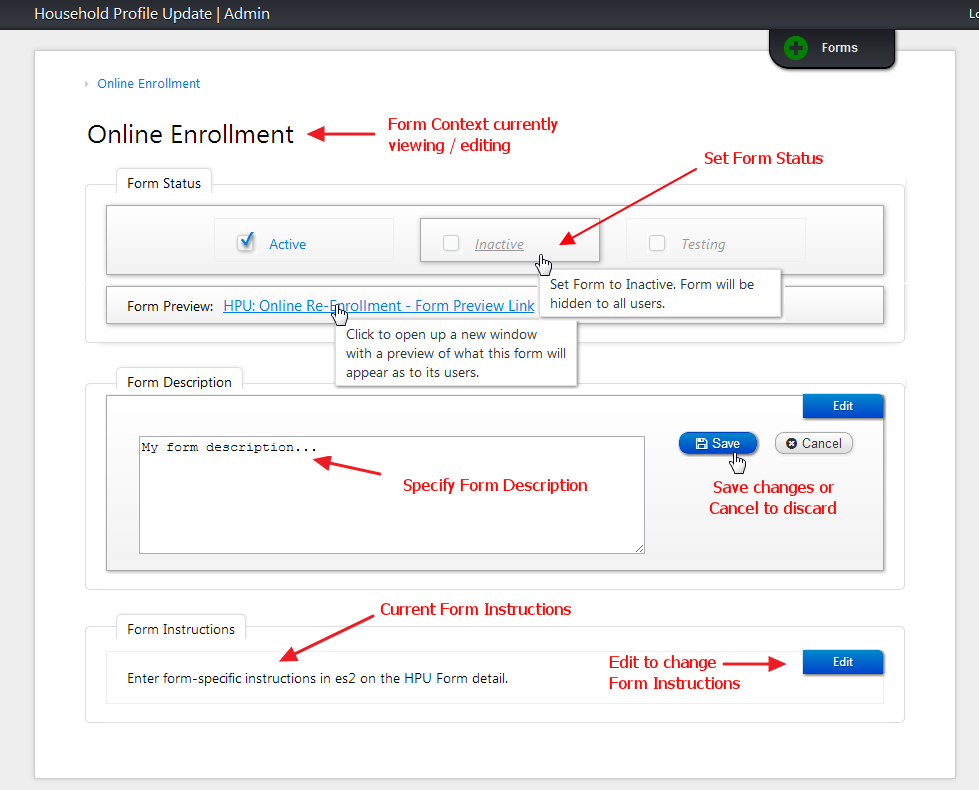Click Edit button in Form Description
Viewport: 979px width, 790px height.
coord(843,406)
